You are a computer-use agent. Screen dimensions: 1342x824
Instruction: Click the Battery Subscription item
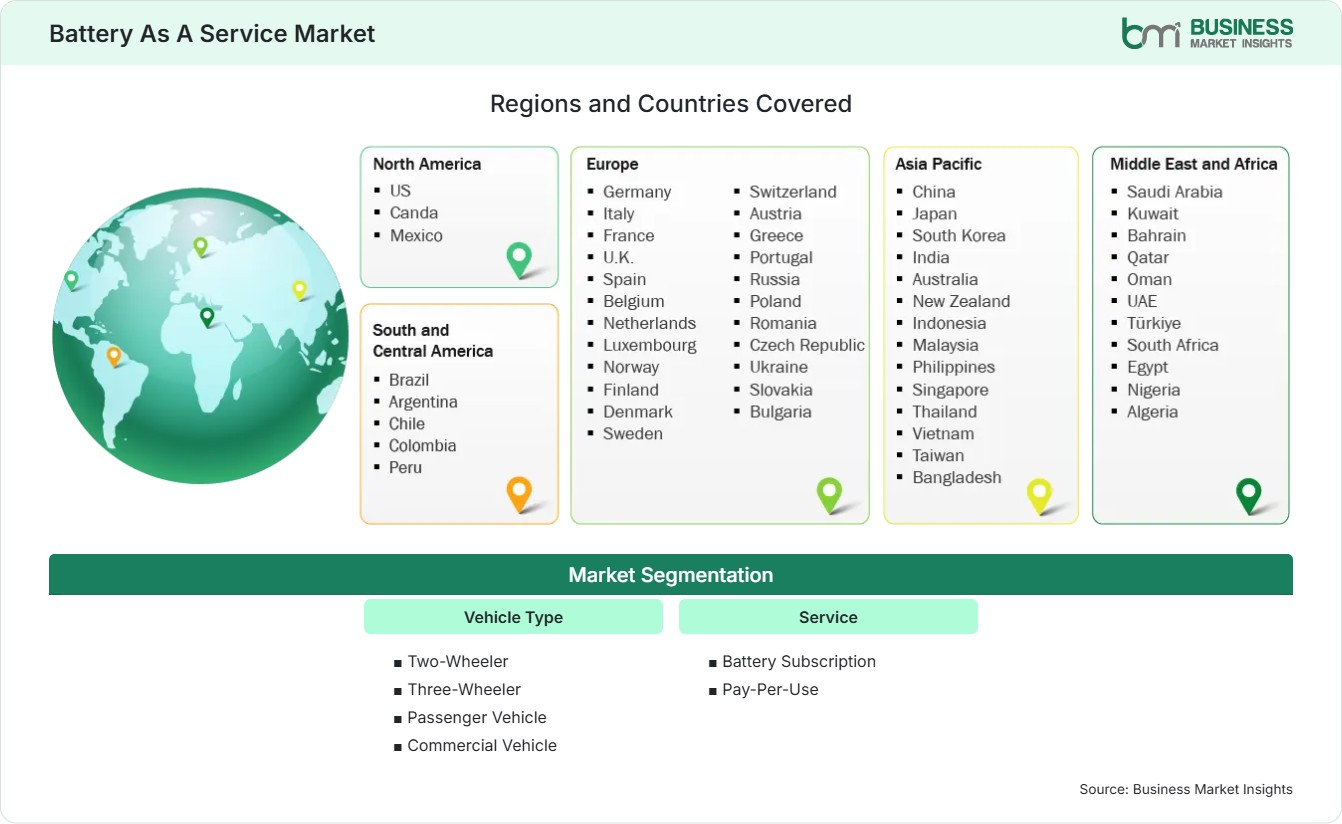pos(798,661)
